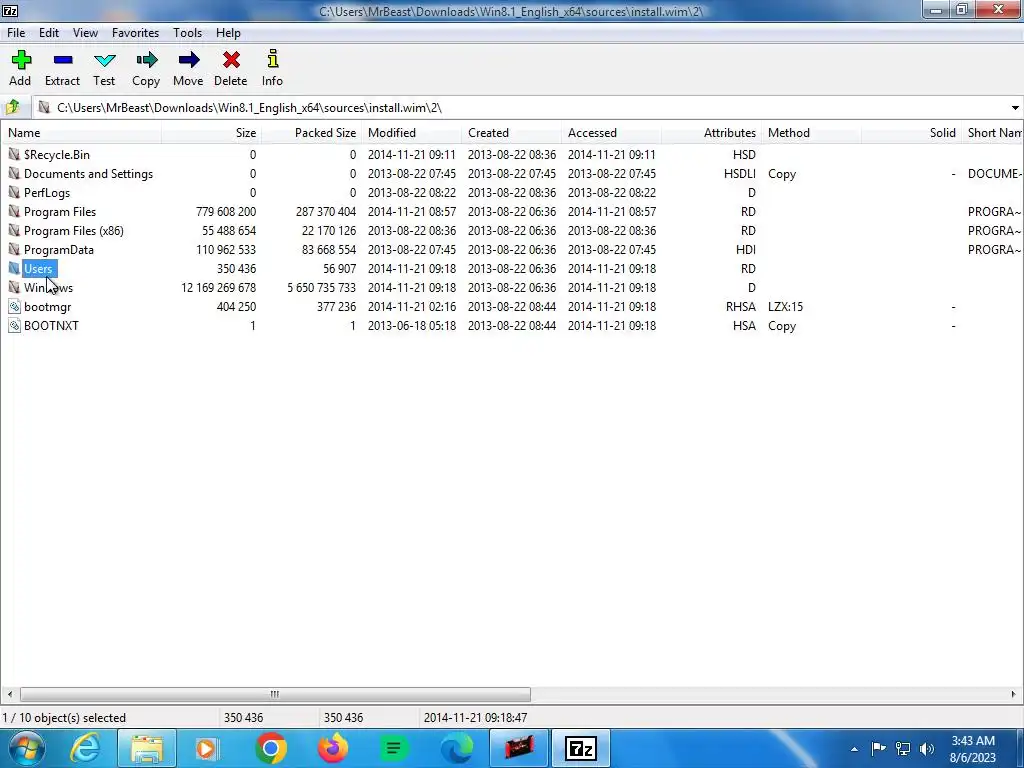Click the Program Files folder icon
This screenshot has height=768, width=1024.
click(x=14, y=212)
